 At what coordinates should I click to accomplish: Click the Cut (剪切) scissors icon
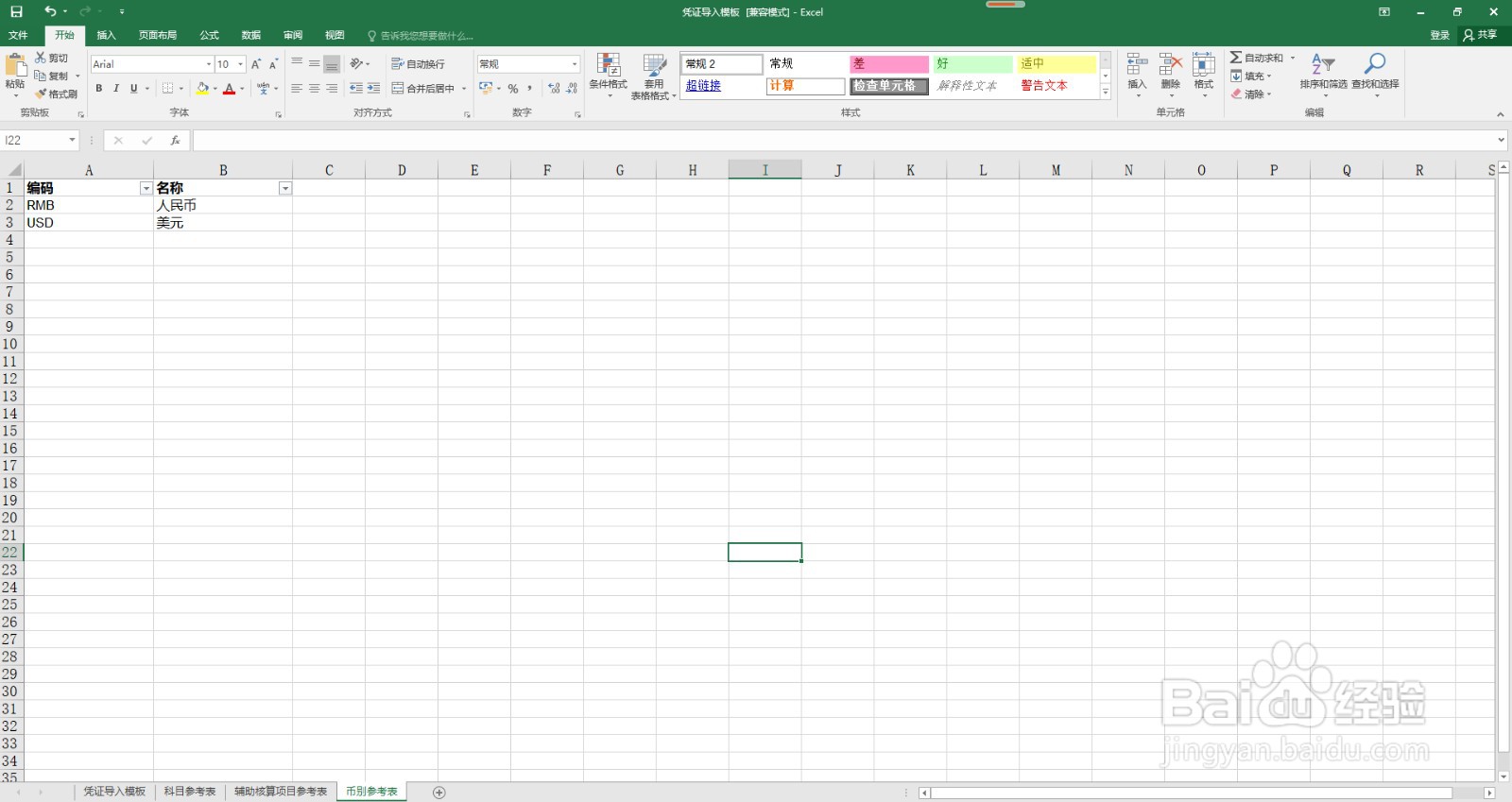click(41, 58)
